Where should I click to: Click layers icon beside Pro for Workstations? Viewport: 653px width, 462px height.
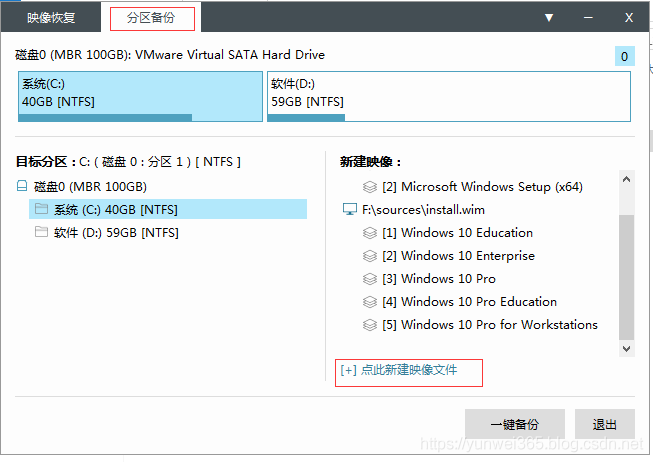[369, 325]
